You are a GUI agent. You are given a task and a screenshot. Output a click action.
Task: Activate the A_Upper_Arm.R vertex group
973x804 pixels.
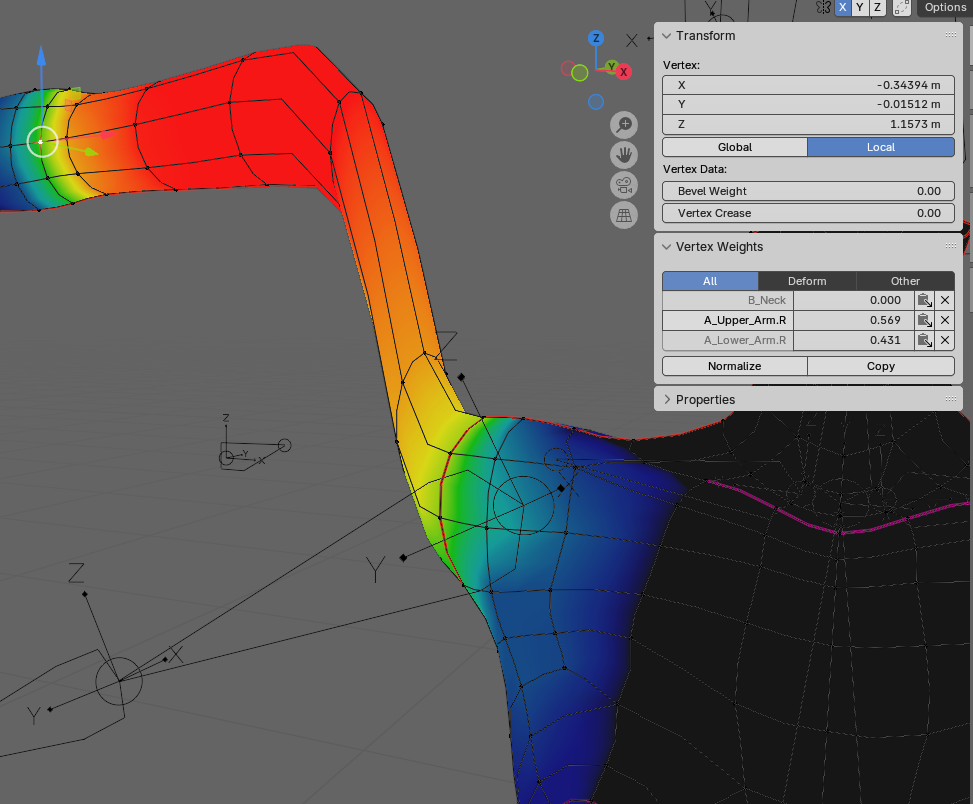click(728, 320)
